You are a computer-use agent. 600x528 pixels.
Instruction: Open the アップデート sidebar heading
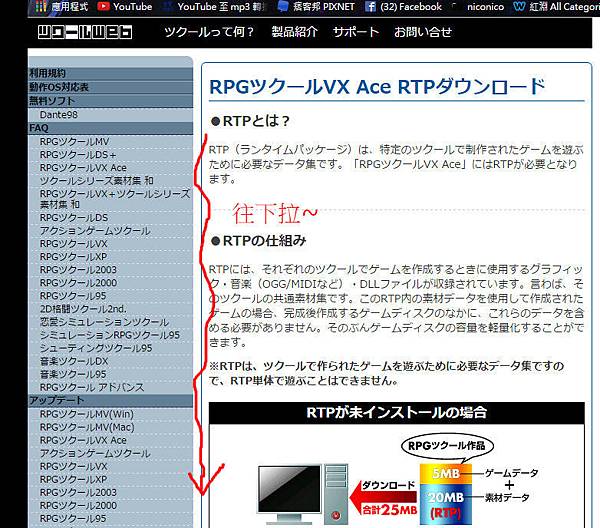tap(111, 401)
